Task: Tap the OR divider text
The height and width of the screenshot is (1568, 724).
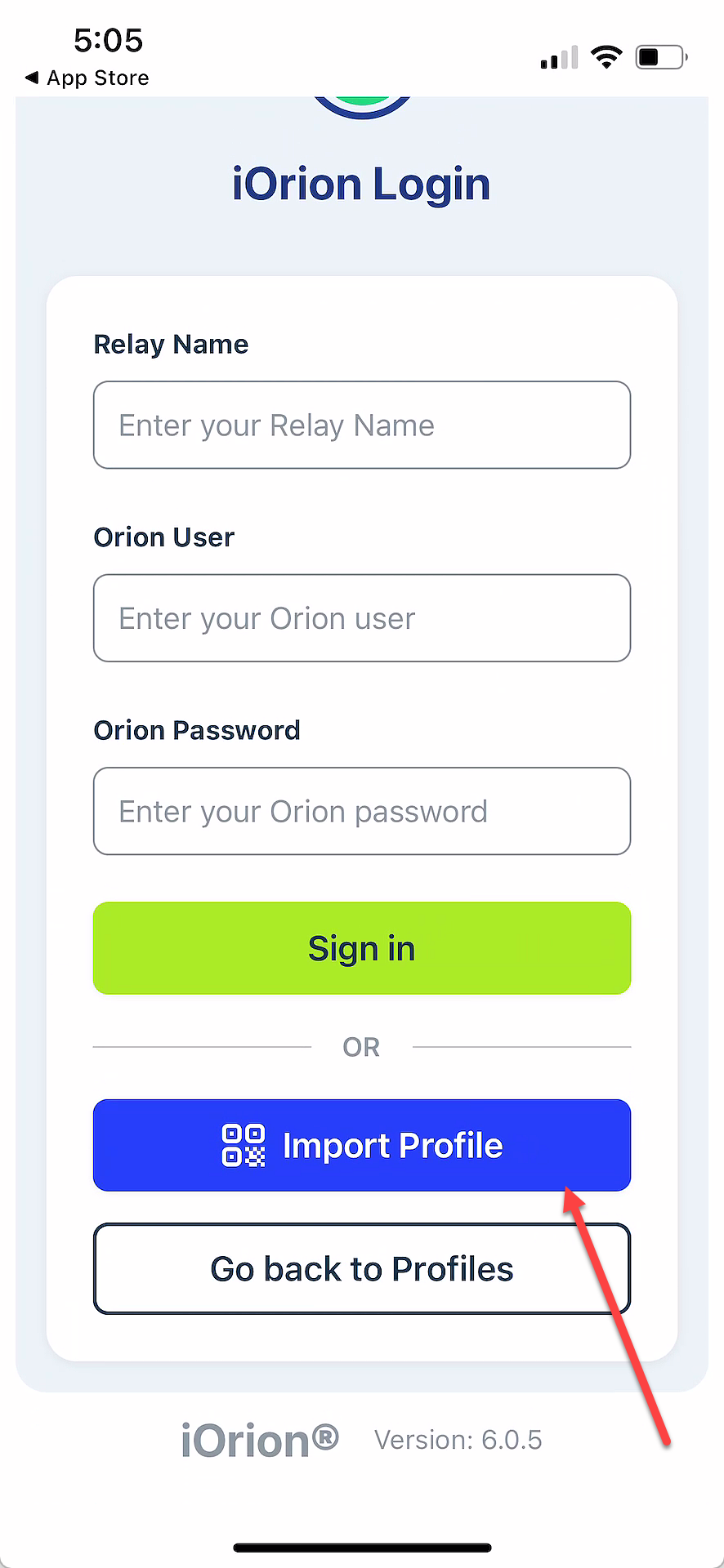Action: 361,1047
